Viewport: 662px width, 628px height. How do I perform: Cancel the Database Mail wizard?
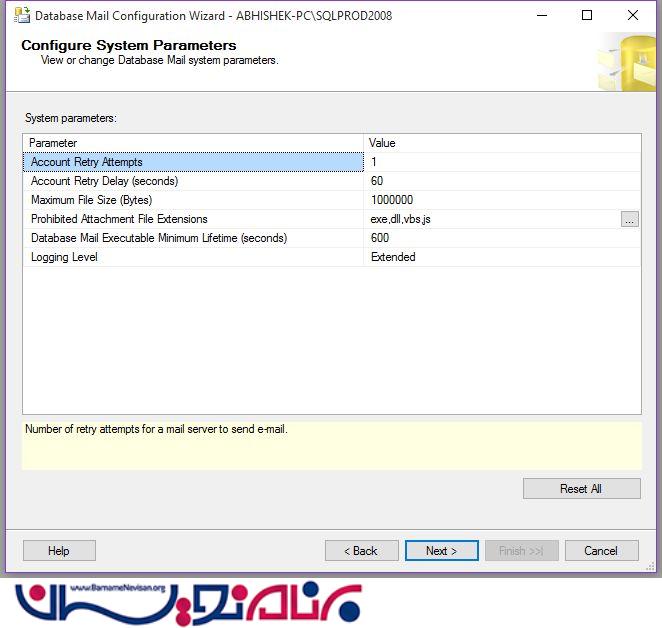(x=601, y=551)
